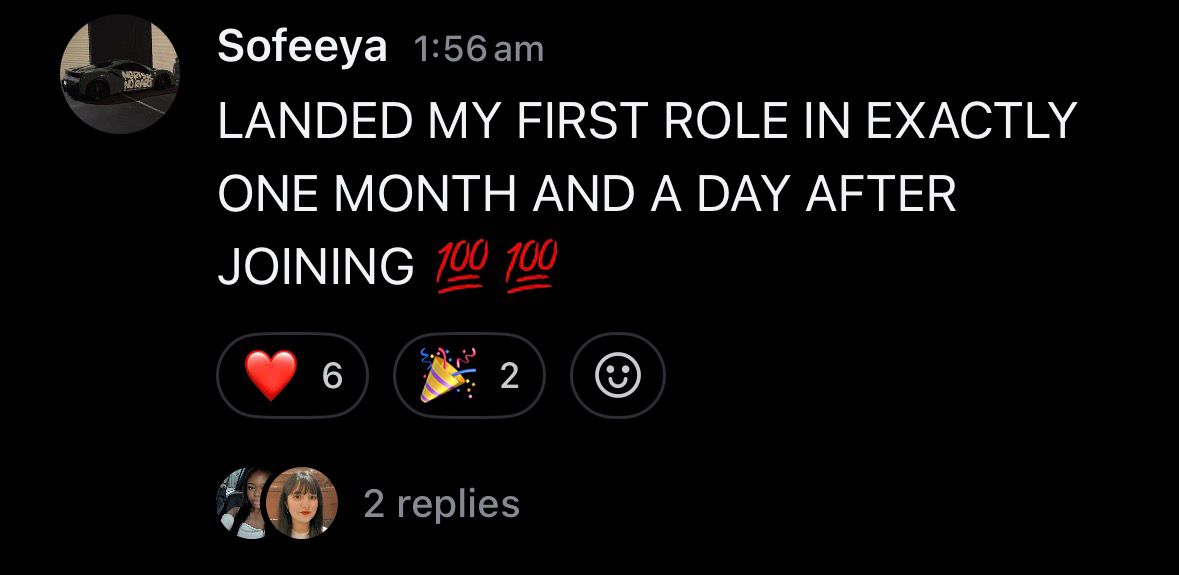The height and width of the screenshot is (575, 1179).
Task: Open the add reaction smiley picker
Action: coord(618,375)
